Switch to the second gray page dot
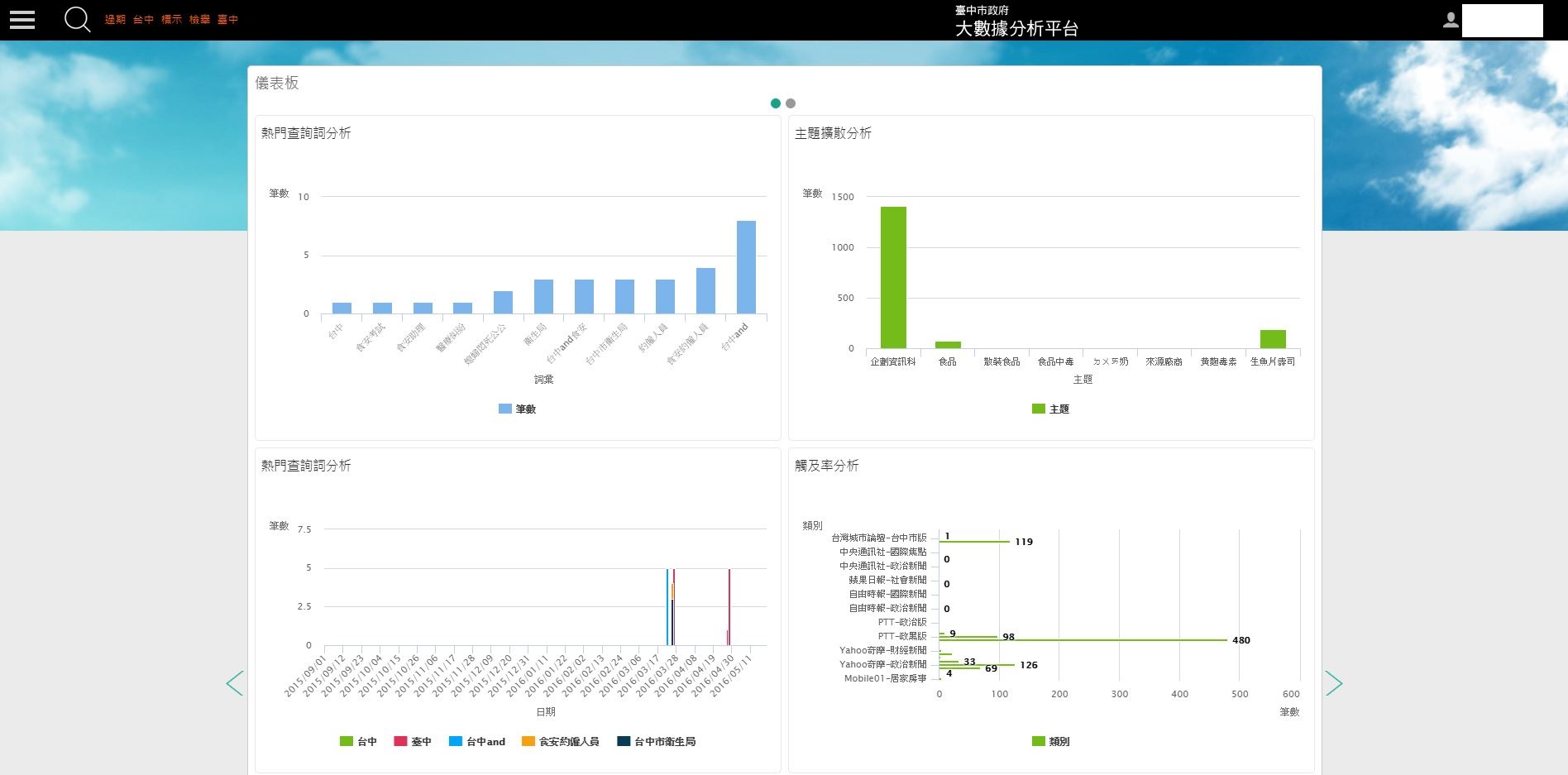This screenshot has width=1568, height=775. tap(791, 103)
